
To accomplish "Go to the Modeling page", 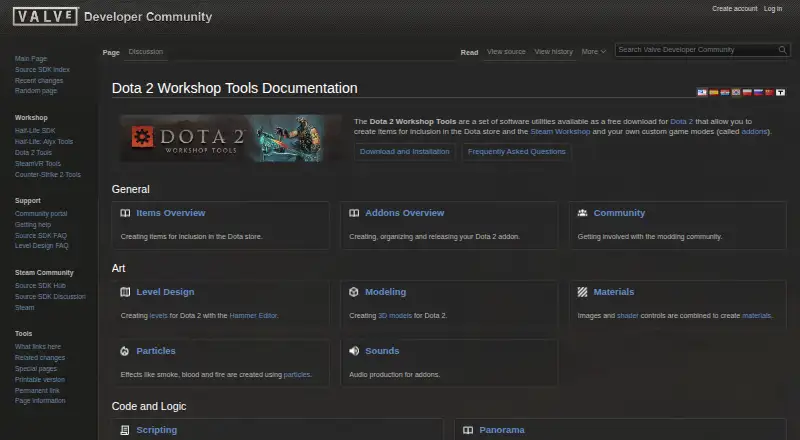I will click(x=386, y=292).
